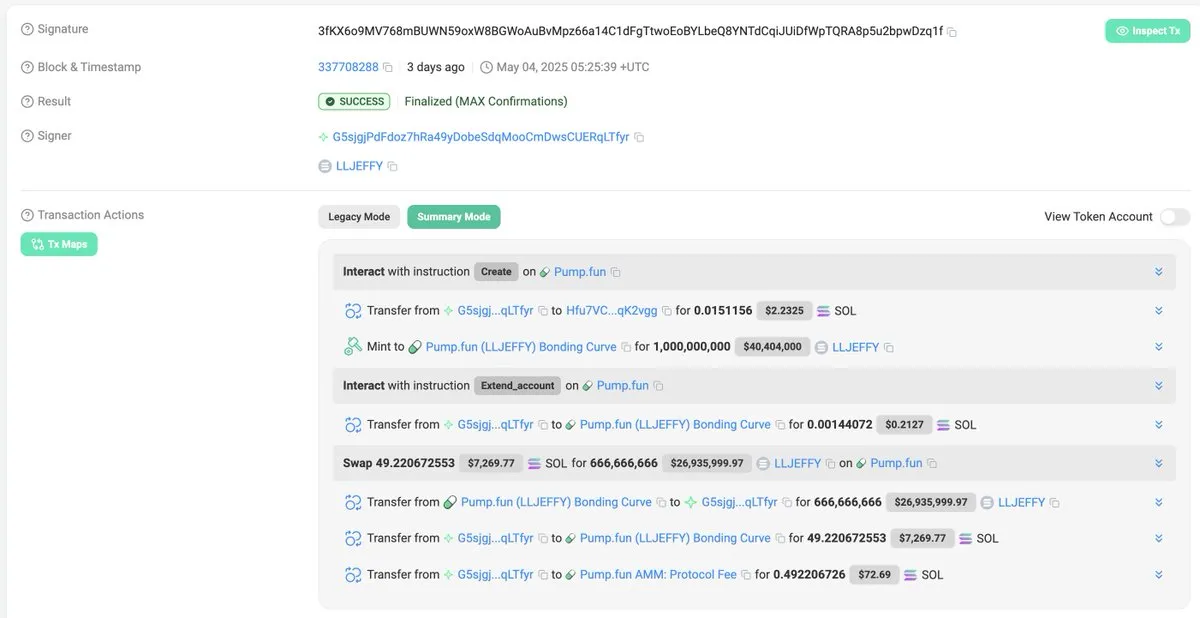1200x618 pixels.
Task: Open Bonding Curve link in Mint row
Action: (x=521, y=347)
